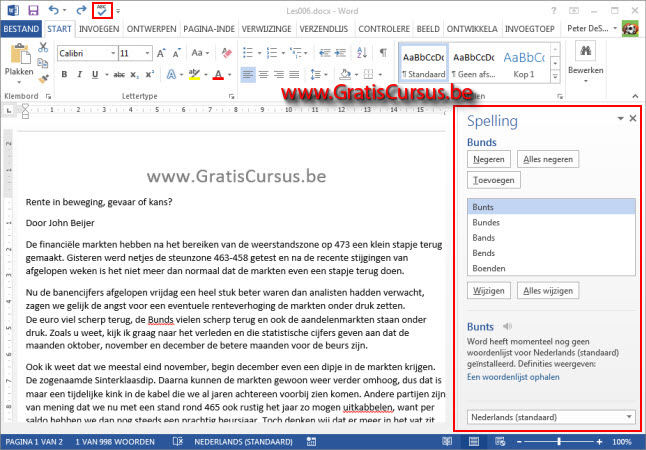This screenshot has height=450, width=646.
Task: Copy selection using the copy icon
Action: point(42,62)
